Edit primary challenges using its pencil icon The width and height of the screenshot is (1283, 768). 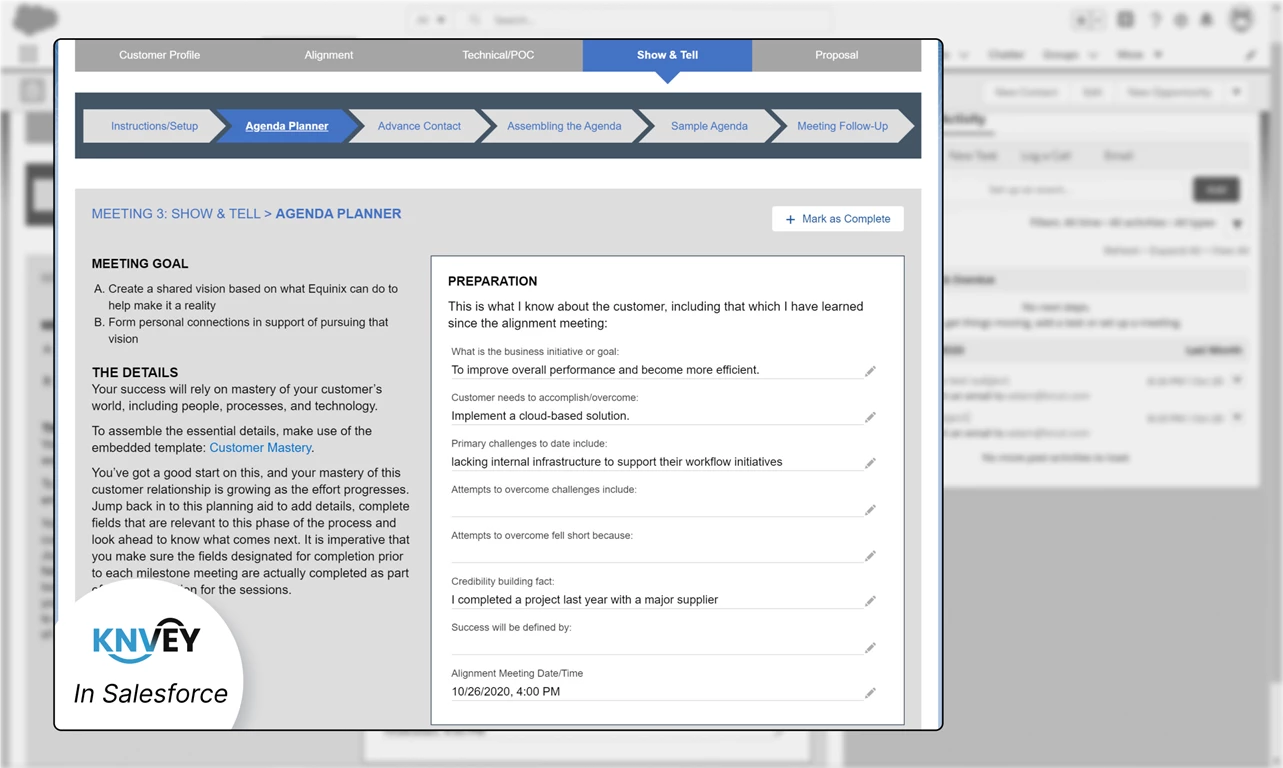870,463
